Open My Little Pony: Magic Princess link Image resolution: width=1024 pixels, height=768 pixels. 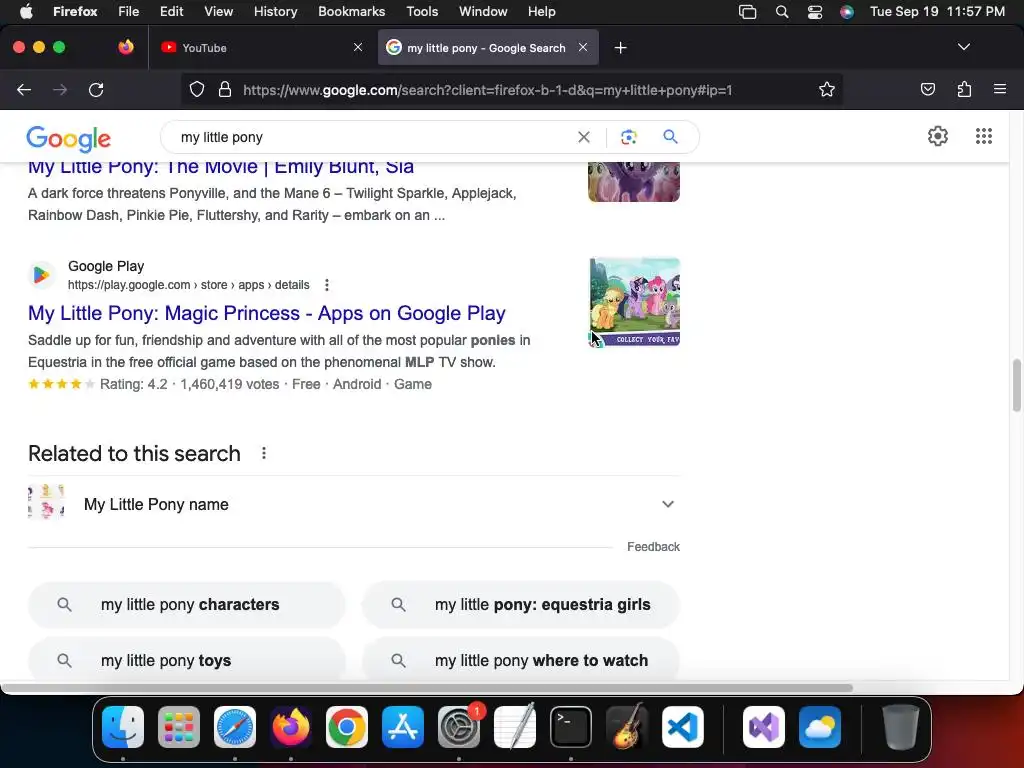tap(266, 313)
